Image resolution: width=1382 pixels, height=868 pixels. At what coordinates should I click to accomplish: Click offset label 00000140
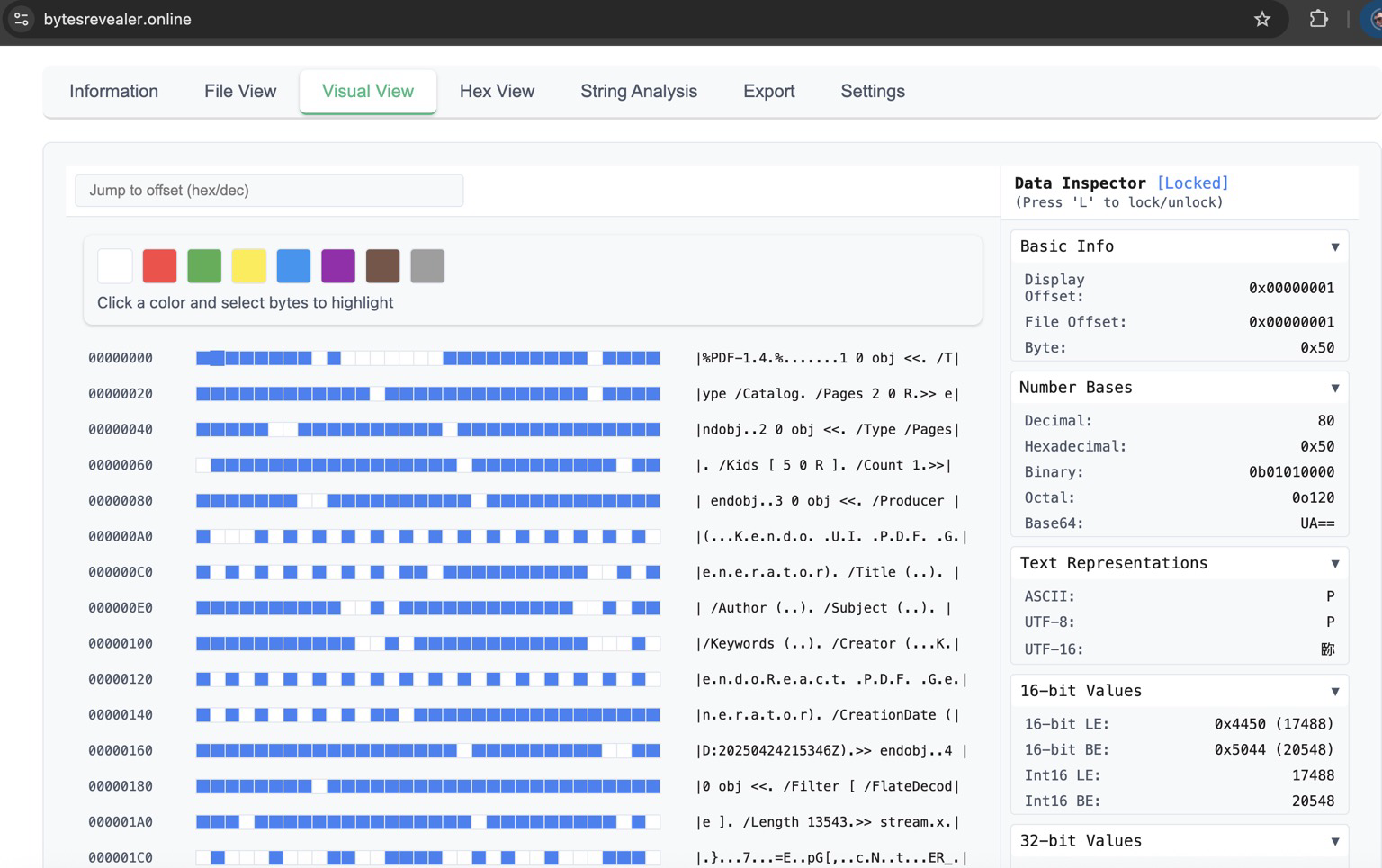pos(121,715)
